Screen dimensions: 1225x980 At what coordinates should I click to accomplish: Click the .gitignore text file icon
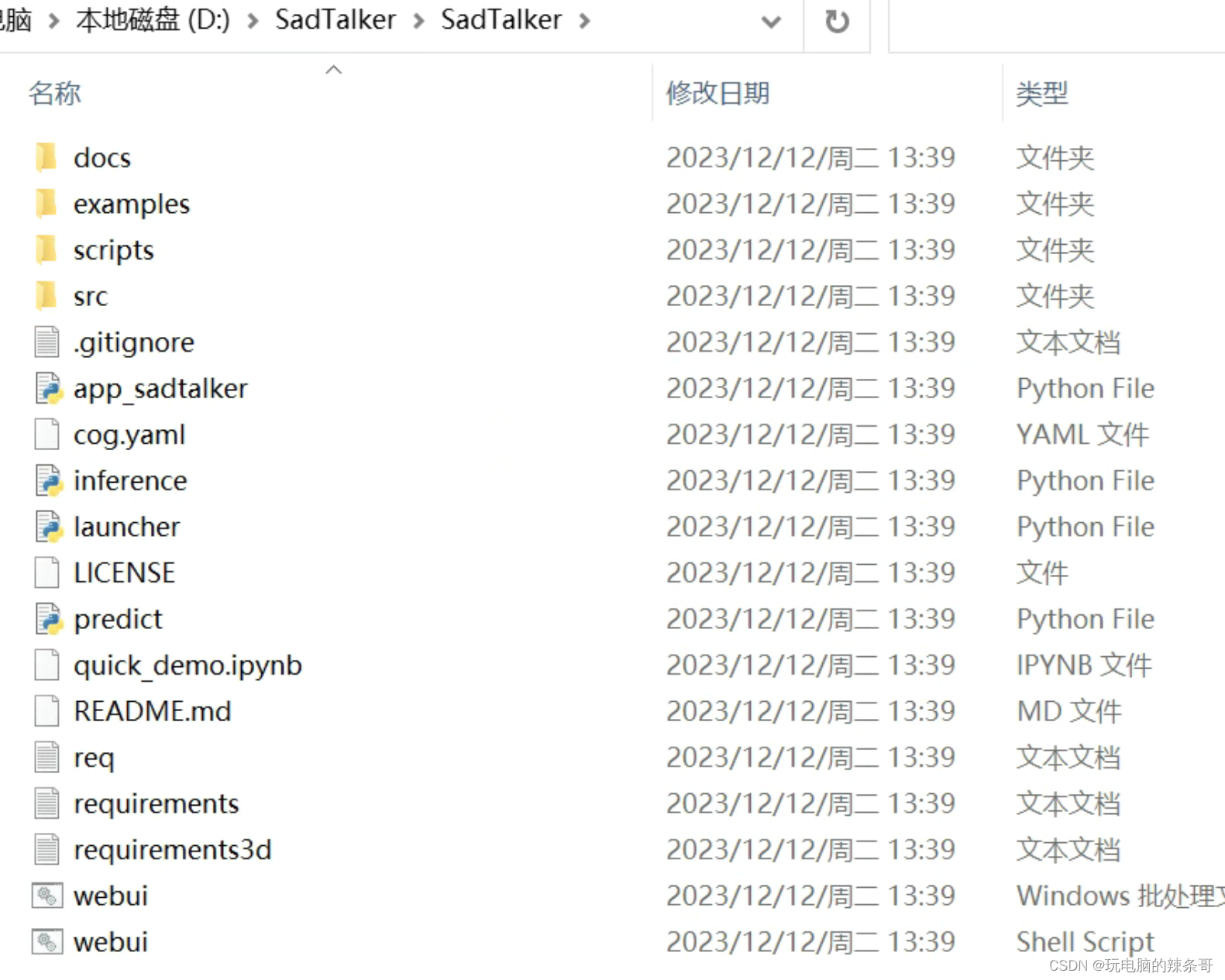[46, 342]
